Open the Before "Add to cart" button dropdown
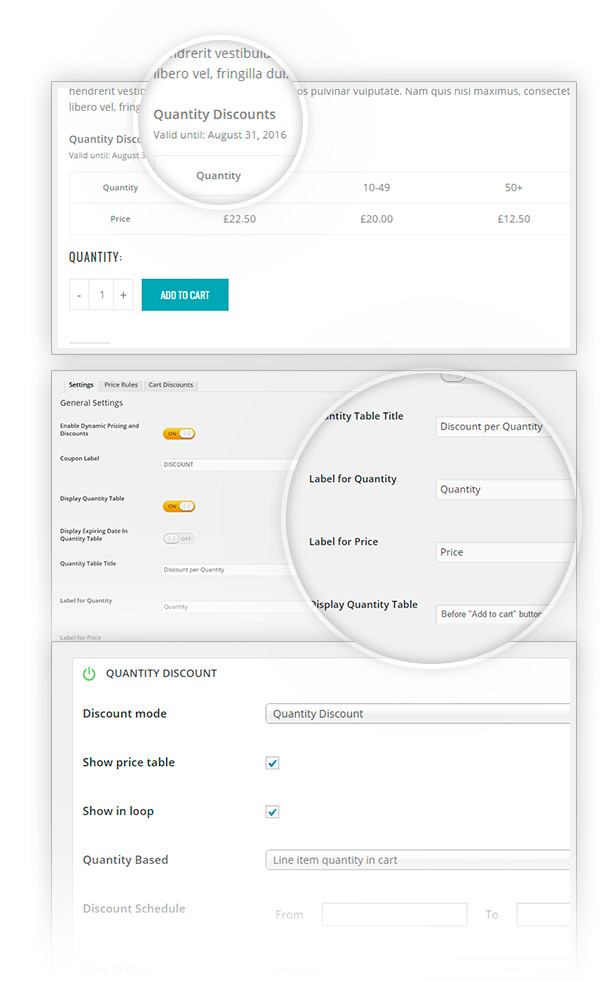Image resolution: width=600 pixels, height=981 pixels. 494,614
